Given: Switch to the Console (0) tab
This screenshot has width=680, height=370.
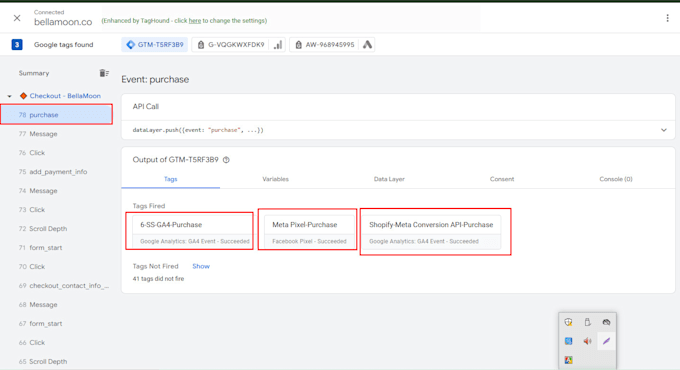Looking at the screenshot, I should 616,179.
